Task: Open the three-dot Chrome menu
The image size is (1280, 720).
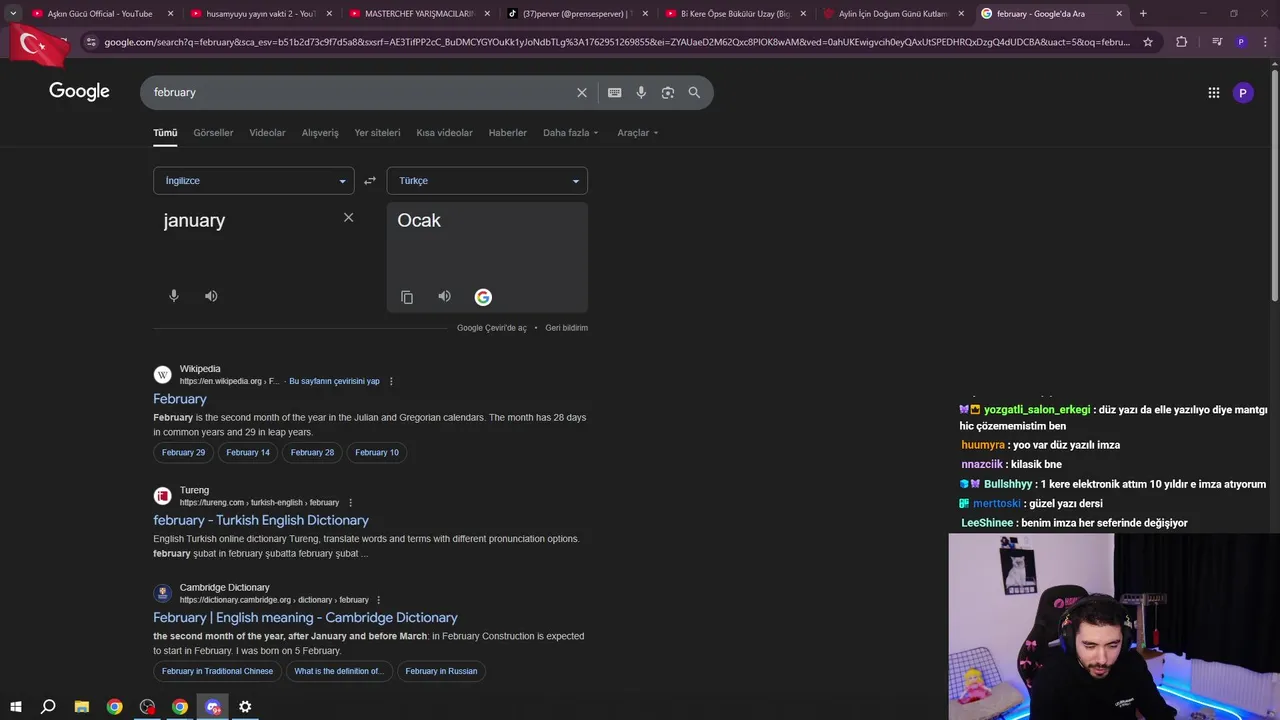Action: pos(1265,42)
